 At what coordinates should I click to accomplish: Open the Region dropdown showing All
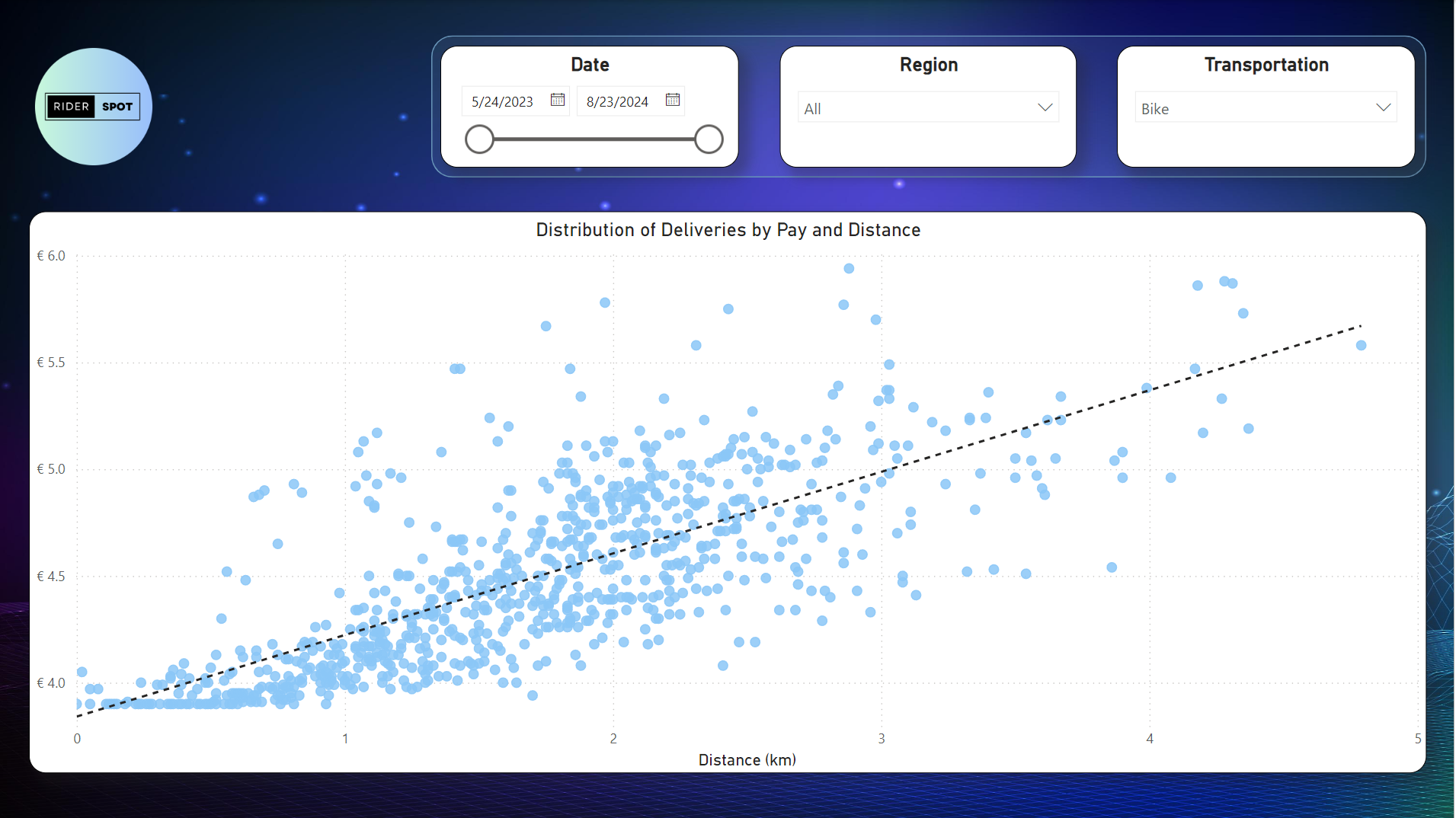[928, 108]
